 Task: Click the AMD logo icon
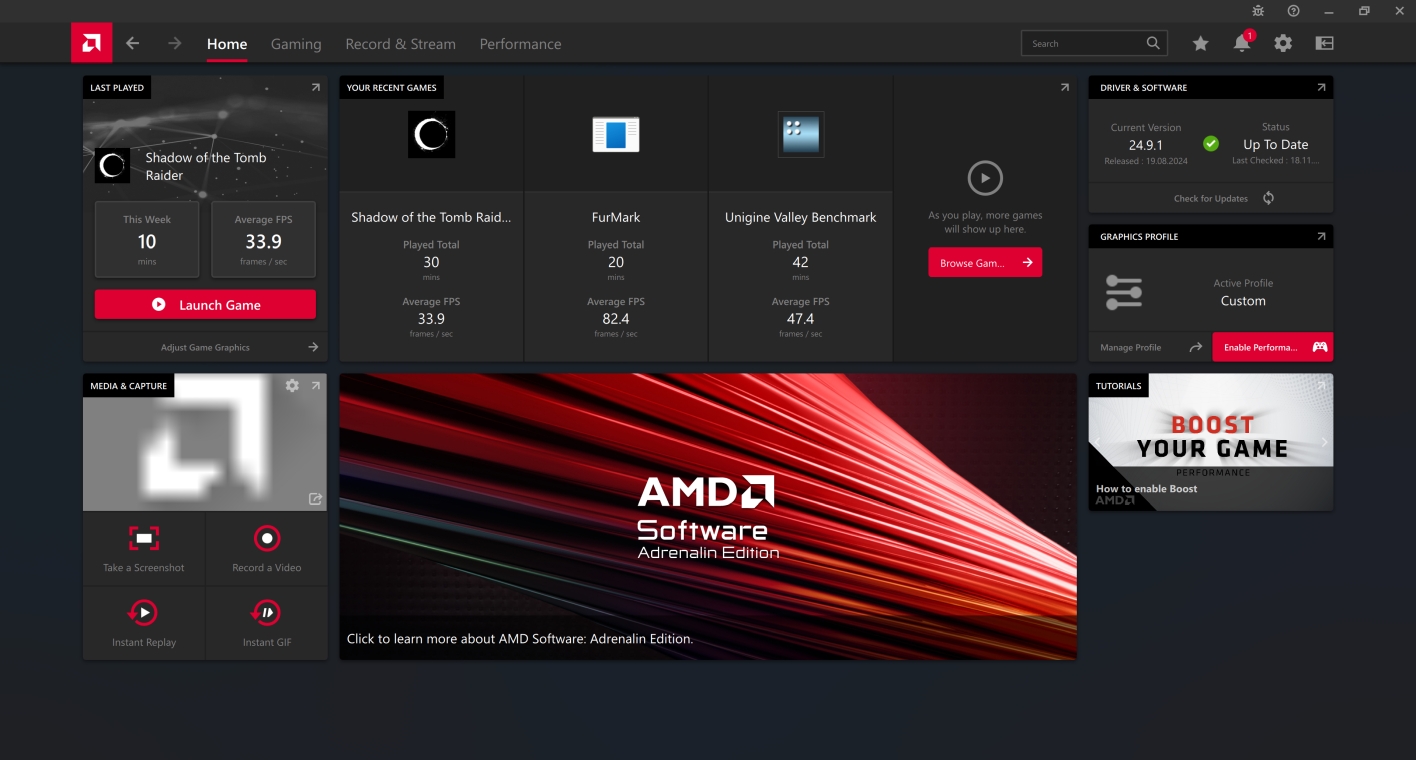[x=91, y=43]
